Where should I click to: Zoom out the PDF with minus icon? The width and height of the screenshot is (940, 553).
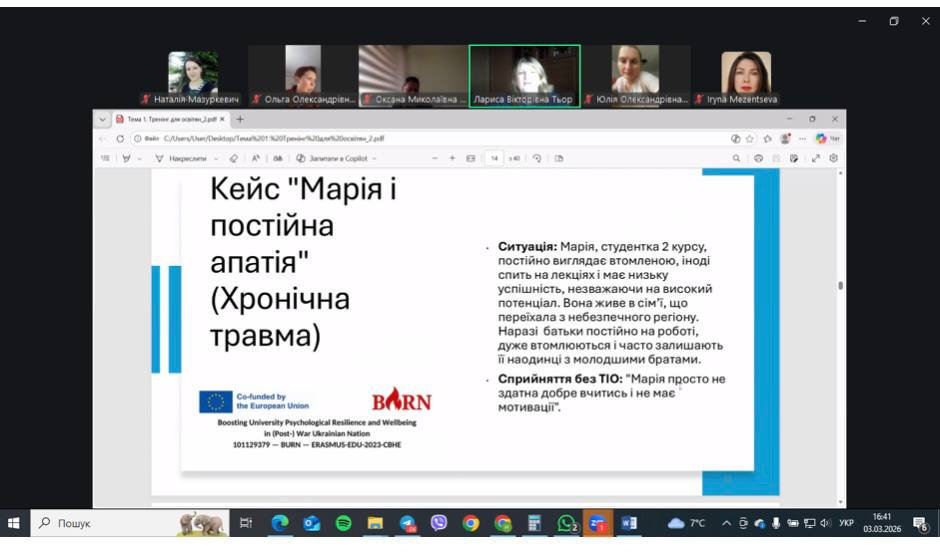(x=435, y=158)
